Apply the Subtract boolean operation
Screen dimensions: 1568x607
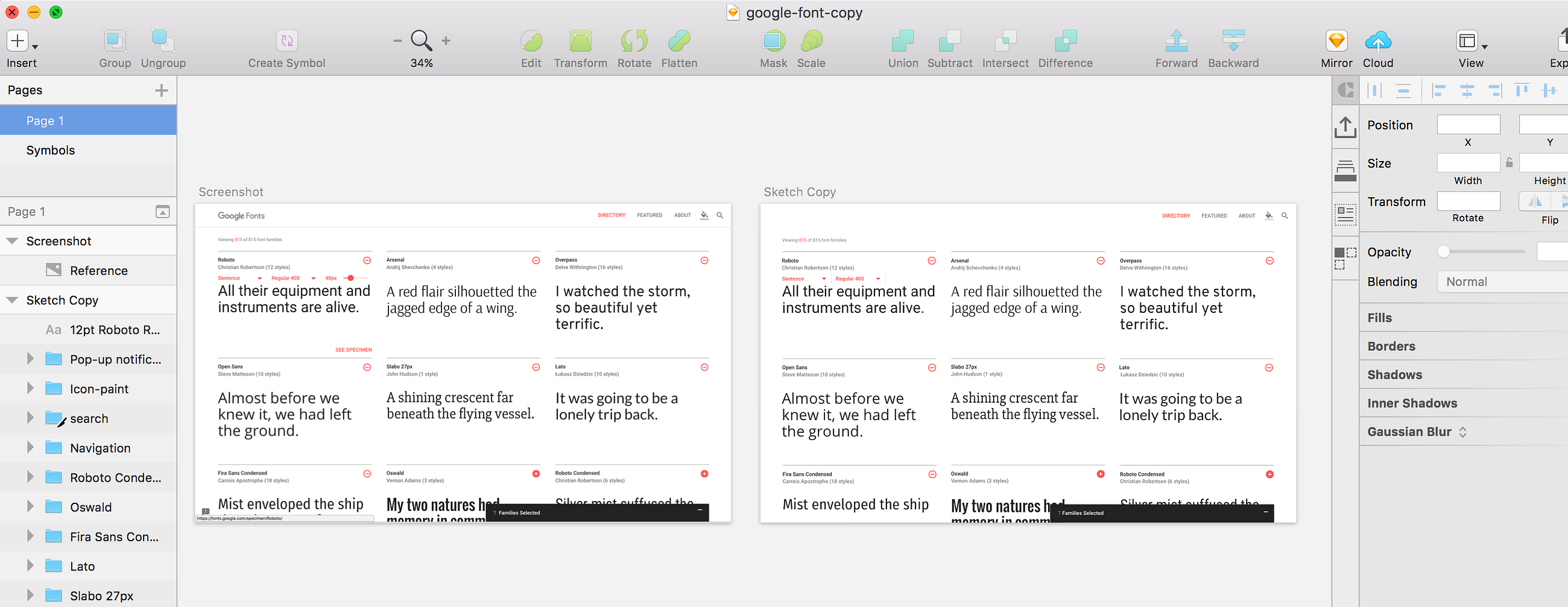950,41
